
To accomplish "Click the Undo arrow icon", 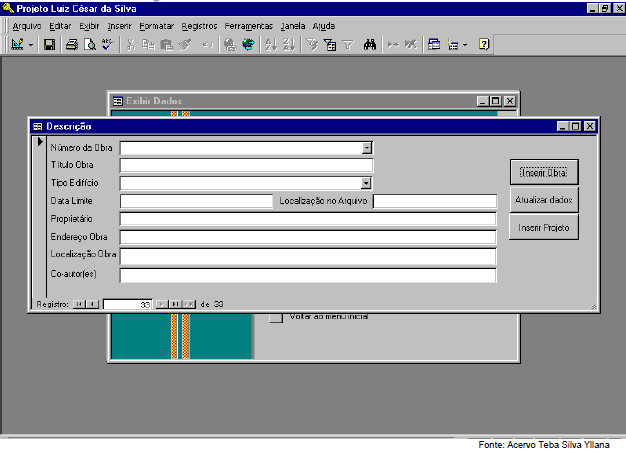I will click(207, 44).
